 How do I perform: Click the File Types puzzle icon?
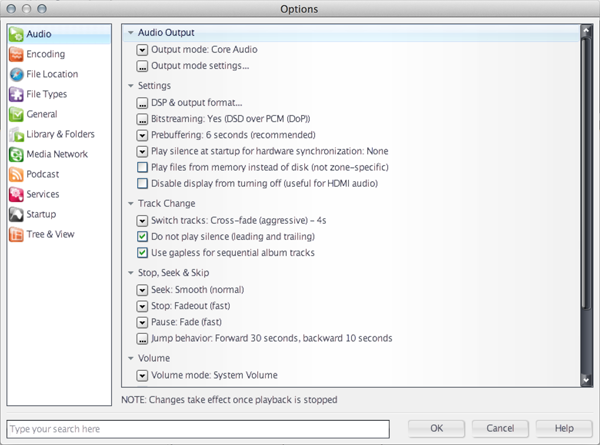click(x=16, y=94)
